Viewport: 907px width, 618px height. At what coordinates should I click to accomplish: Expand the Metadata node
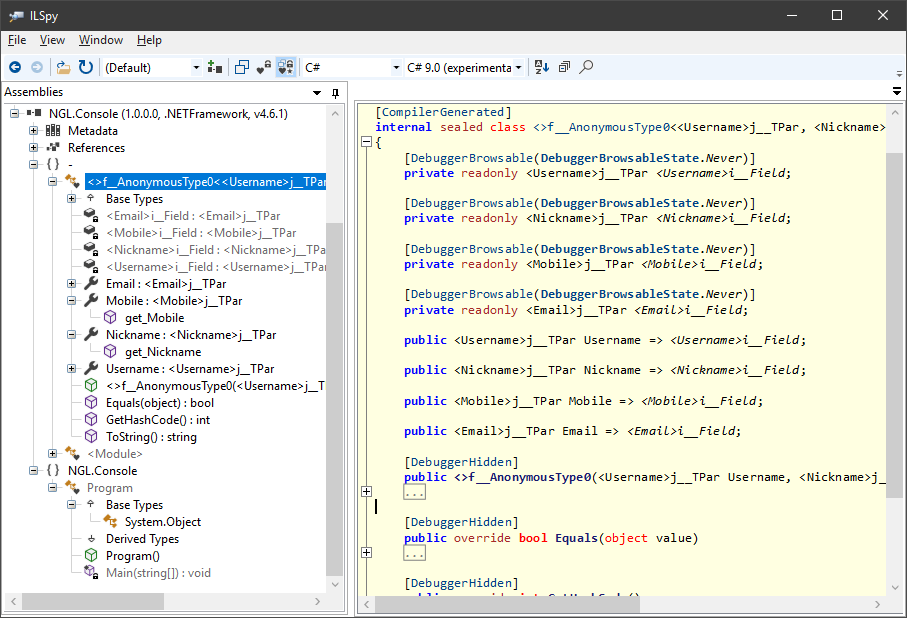point(34,131)
